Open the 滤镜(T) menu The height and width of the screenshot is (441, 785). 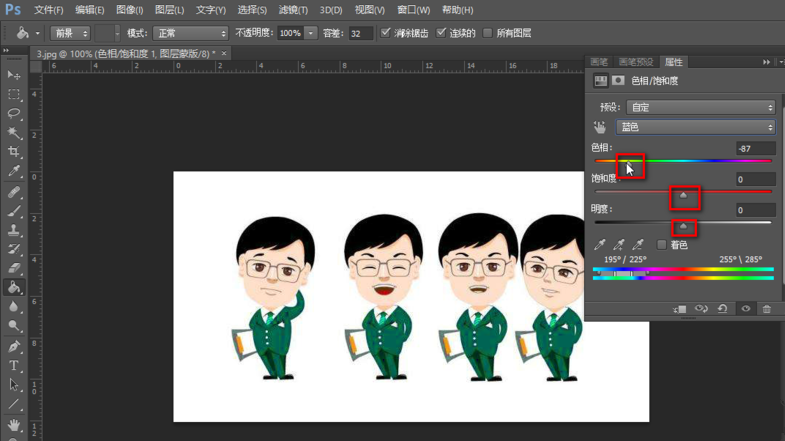pyautogui.click(x=293, y=10)
